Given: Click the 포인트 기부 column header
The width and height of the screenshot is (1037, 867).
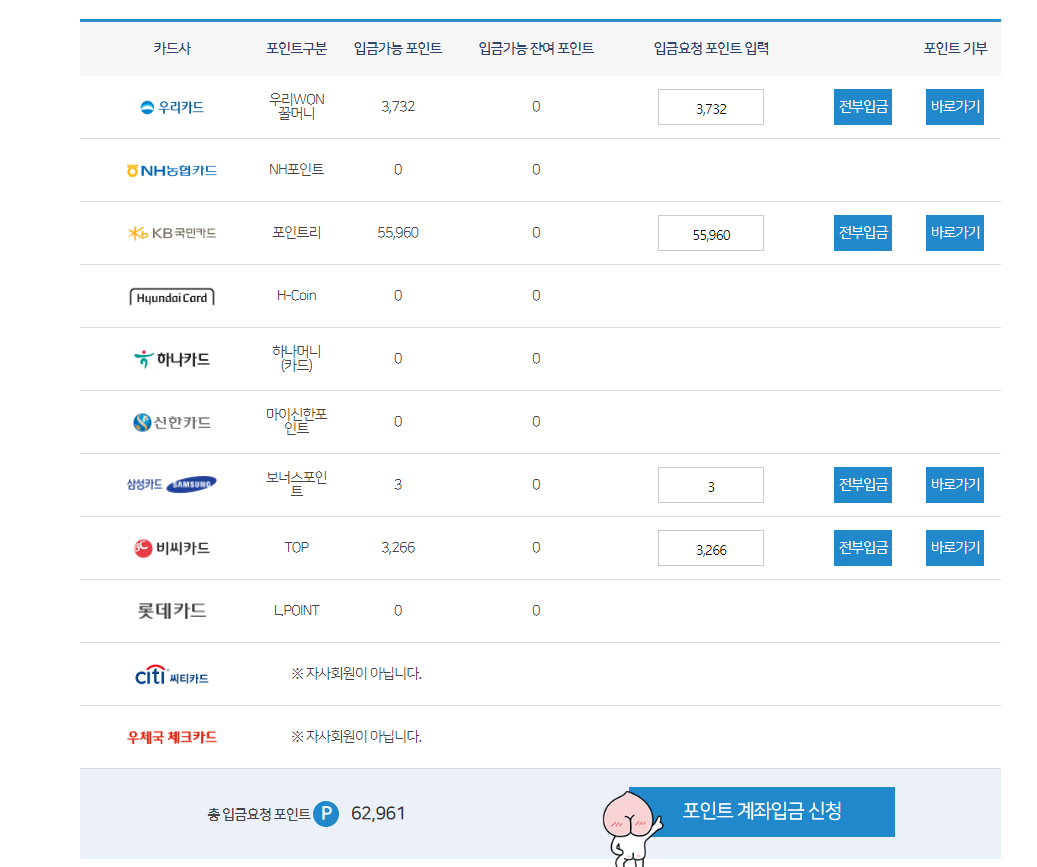Looking at the screenshot, I should pyautogui.click(x=955, y=48).
